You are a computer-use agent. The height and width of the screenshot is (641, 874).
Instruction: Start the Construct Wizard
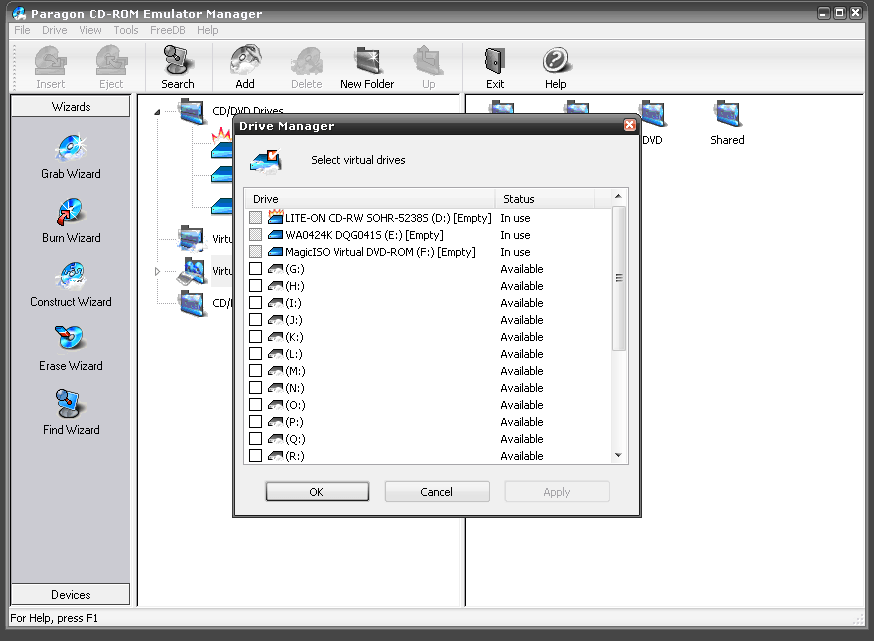pyautogui.click(x=70, y=285)
